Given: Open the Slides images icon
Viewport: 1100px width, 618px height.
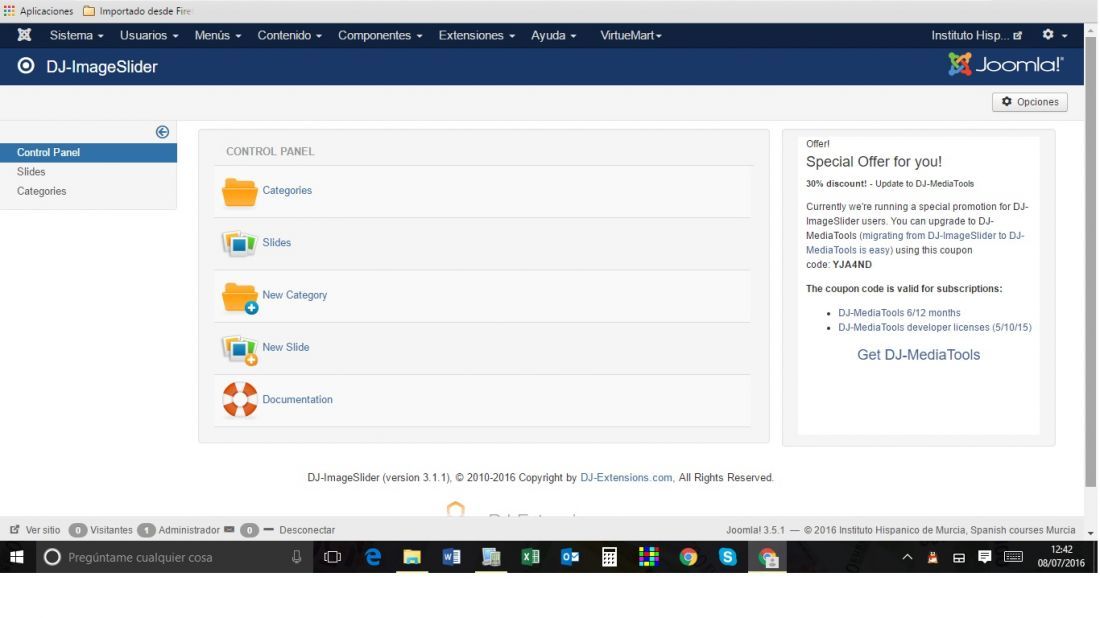Looking at the screenshot, I should click(x=239, y=243).
